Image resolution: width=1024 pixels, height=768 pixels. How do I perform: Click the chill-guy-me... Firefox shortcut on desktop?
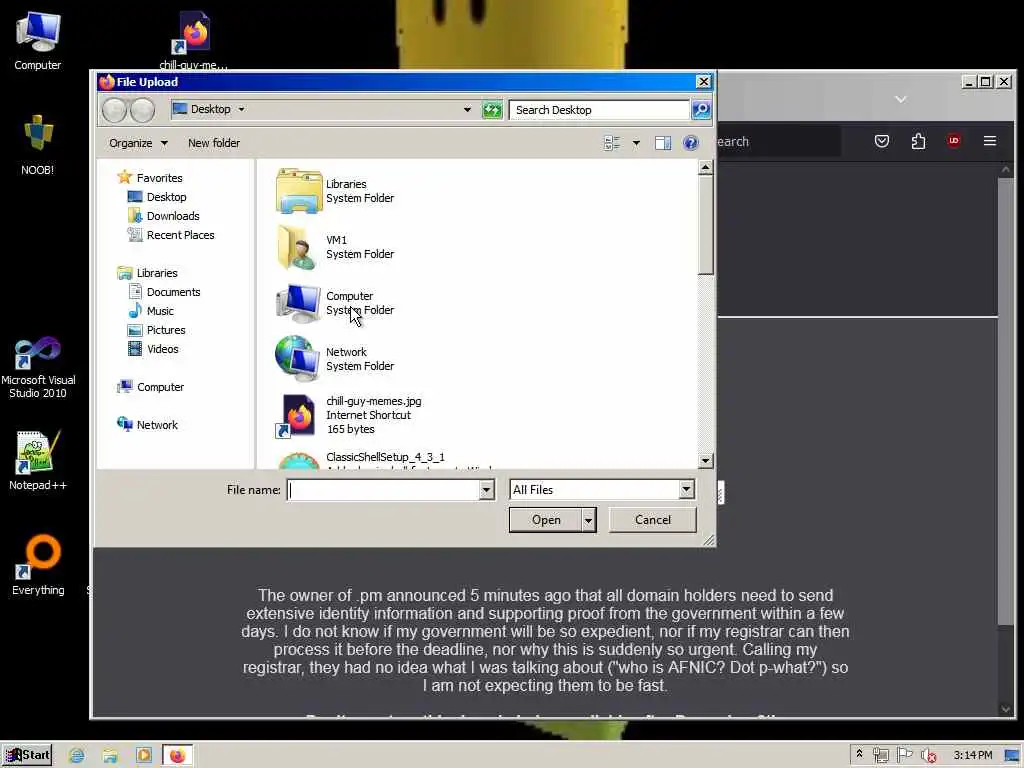[x=193, y=39]
